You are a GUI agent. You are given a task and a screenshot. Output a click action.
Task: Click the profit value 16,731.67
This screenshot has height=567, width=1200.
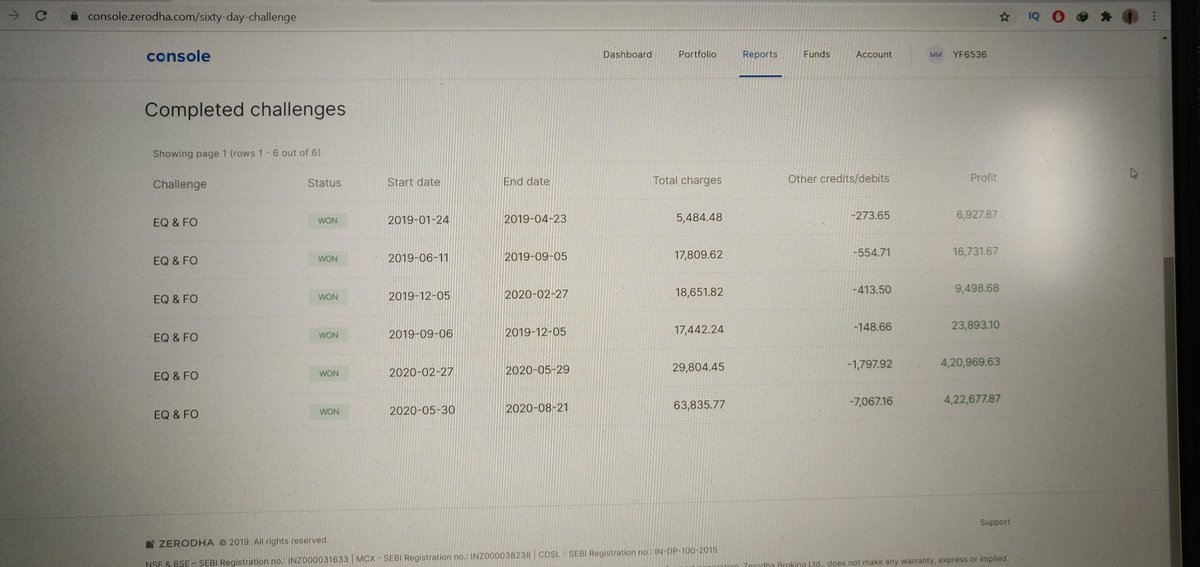(975, 251)
